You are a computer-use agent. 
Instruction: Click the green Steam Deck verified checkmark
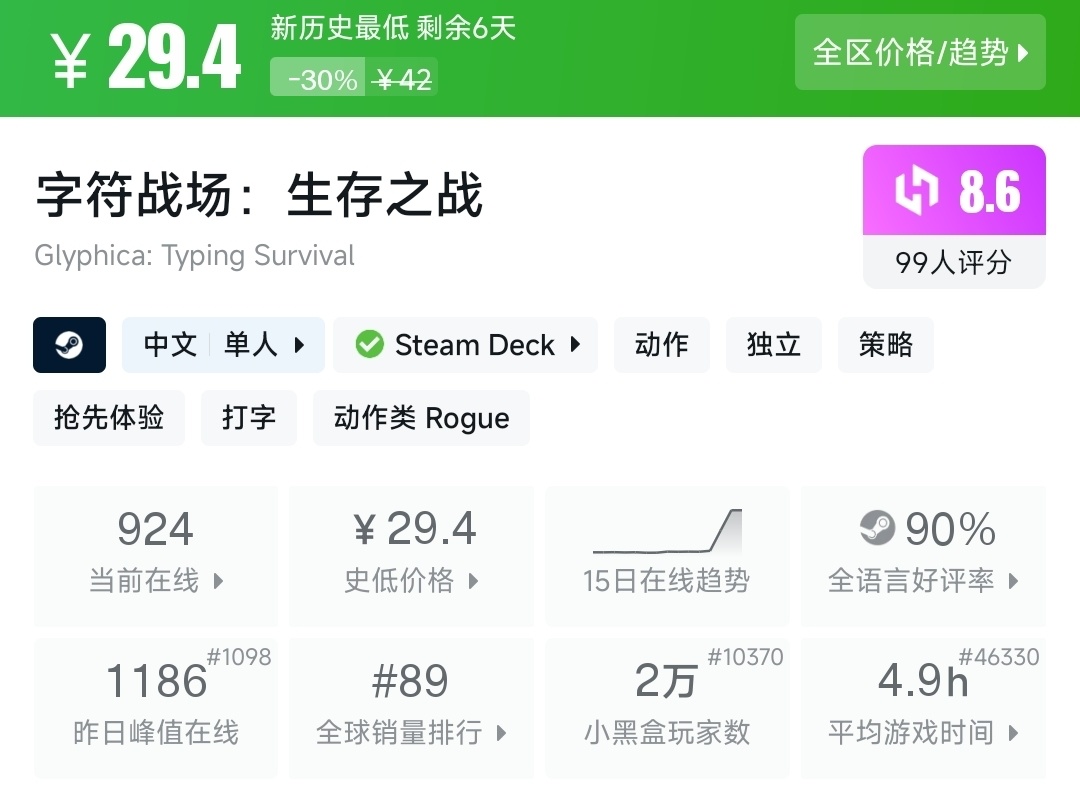pos(370,345)
